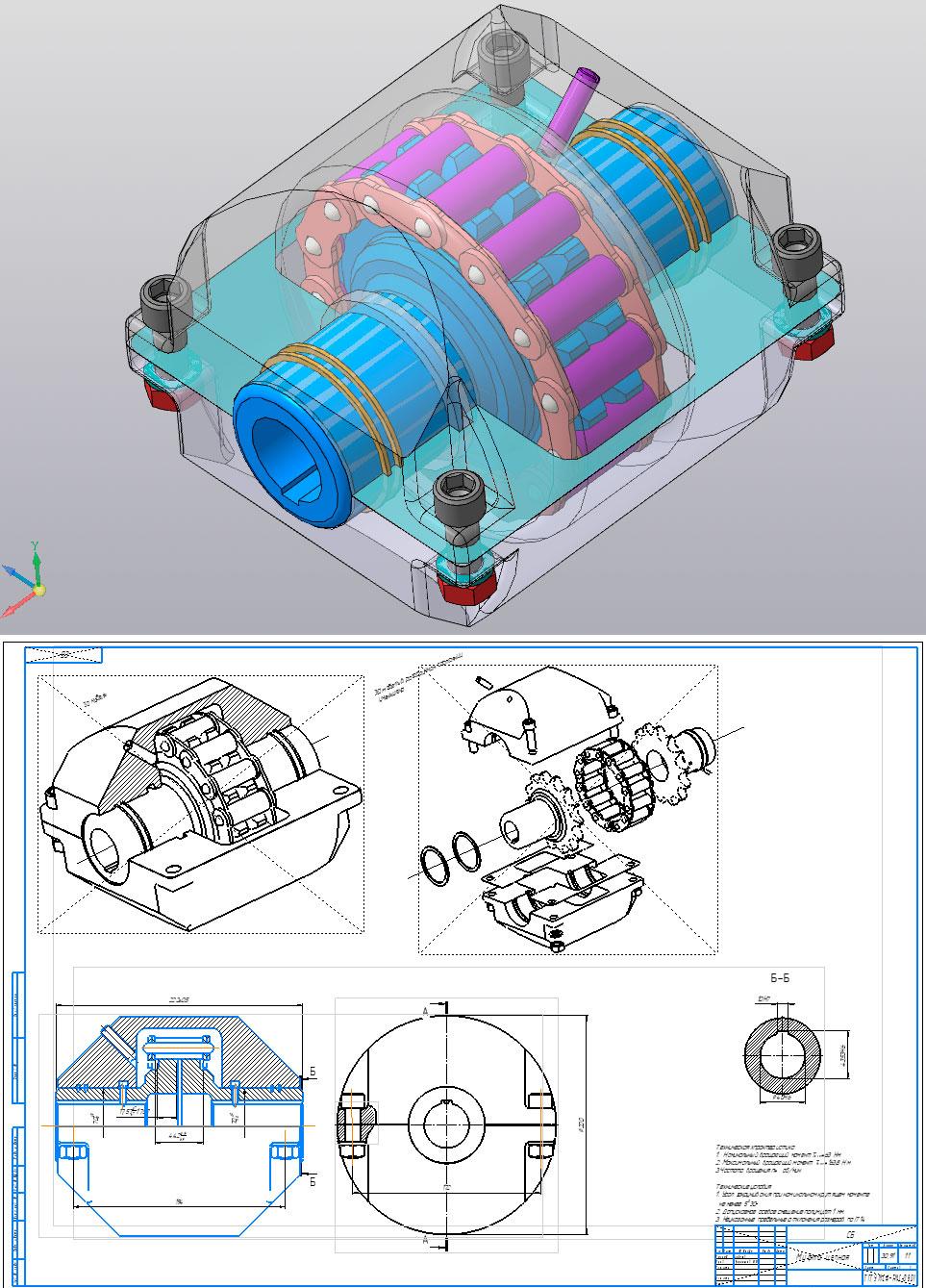Click the front-left black socket head bolt

pos(162,307)
